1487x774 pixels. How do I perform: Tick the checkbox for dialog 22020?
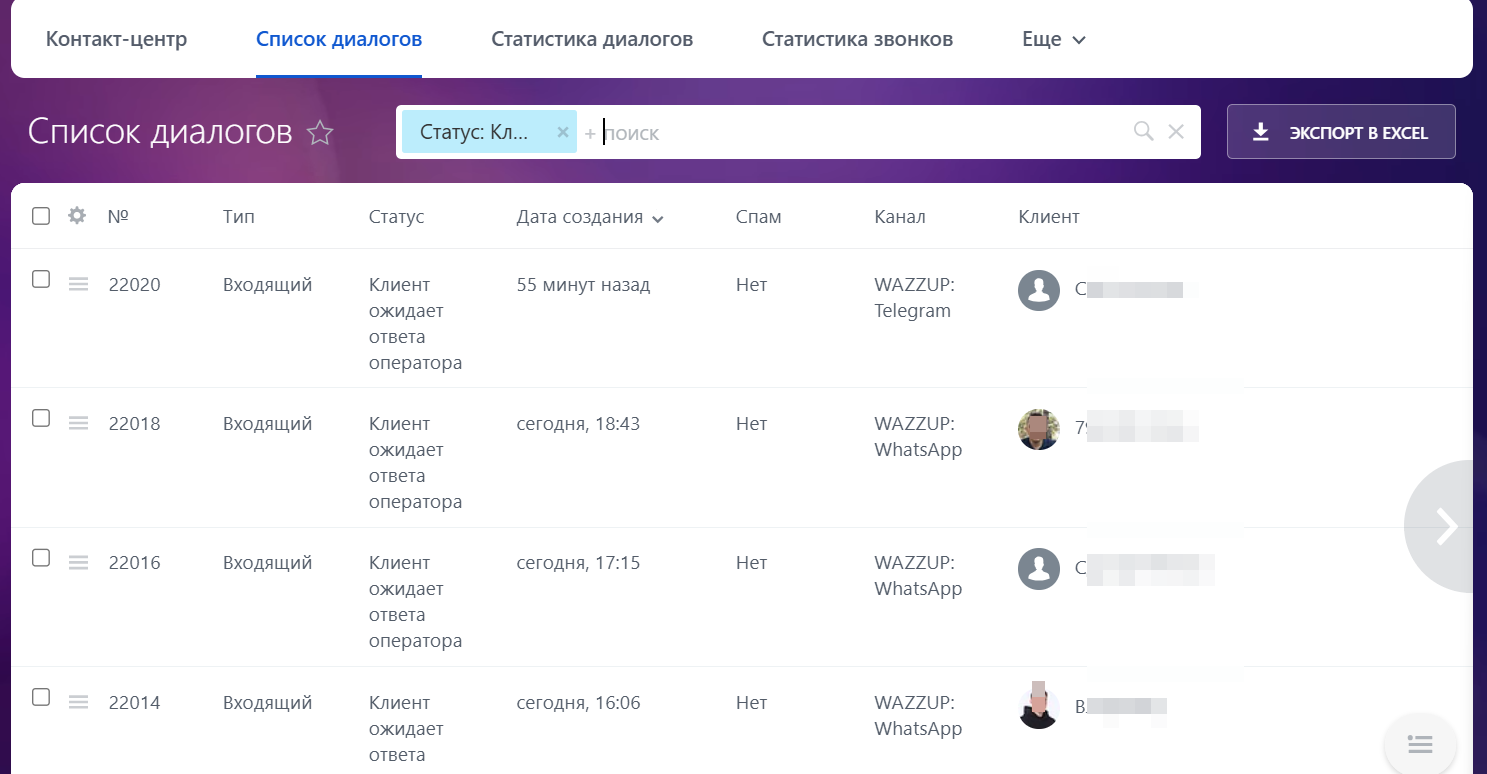point(41,280)
